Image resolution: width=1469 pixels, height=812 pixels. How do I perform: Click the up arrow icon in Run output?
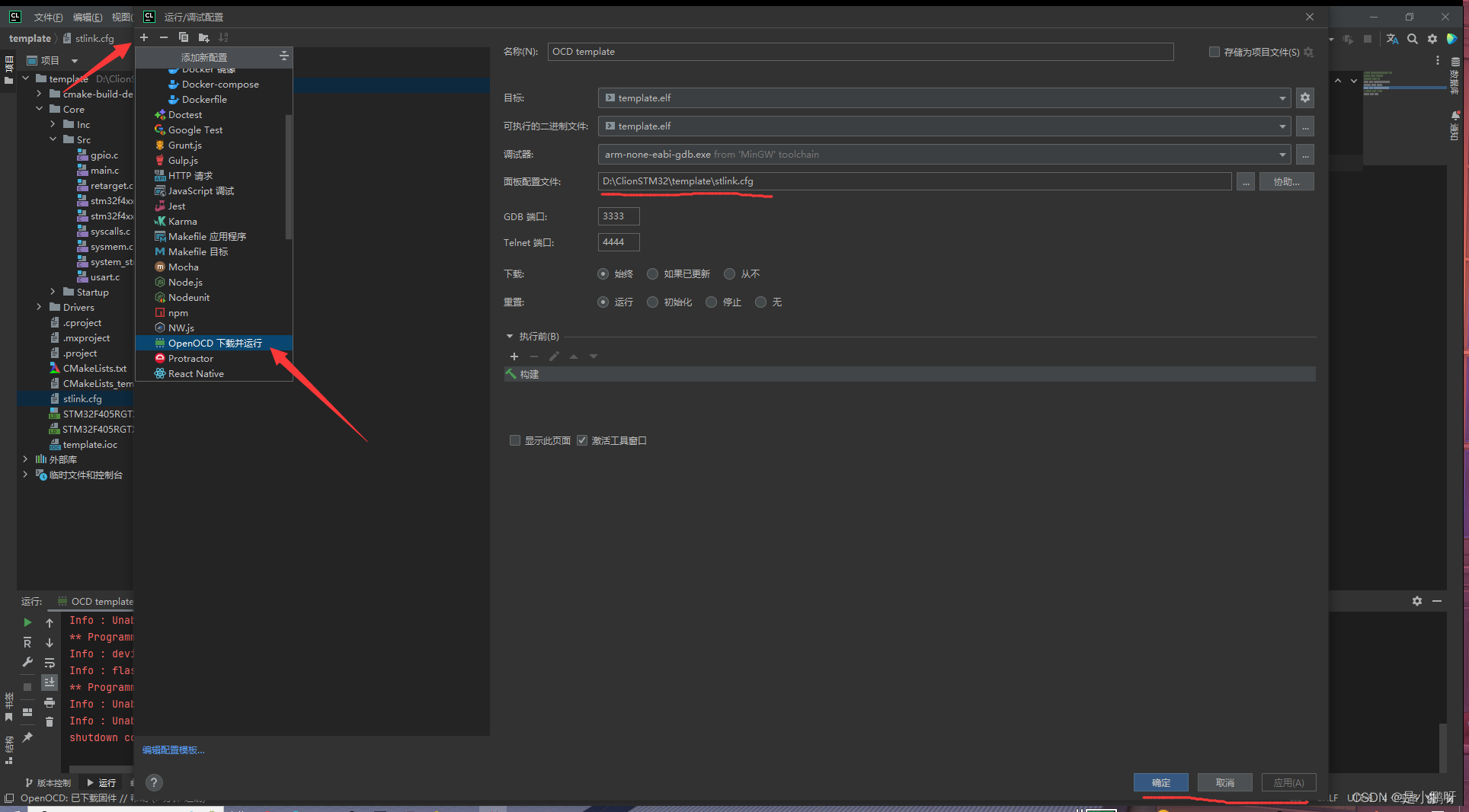tap(50, 622)
